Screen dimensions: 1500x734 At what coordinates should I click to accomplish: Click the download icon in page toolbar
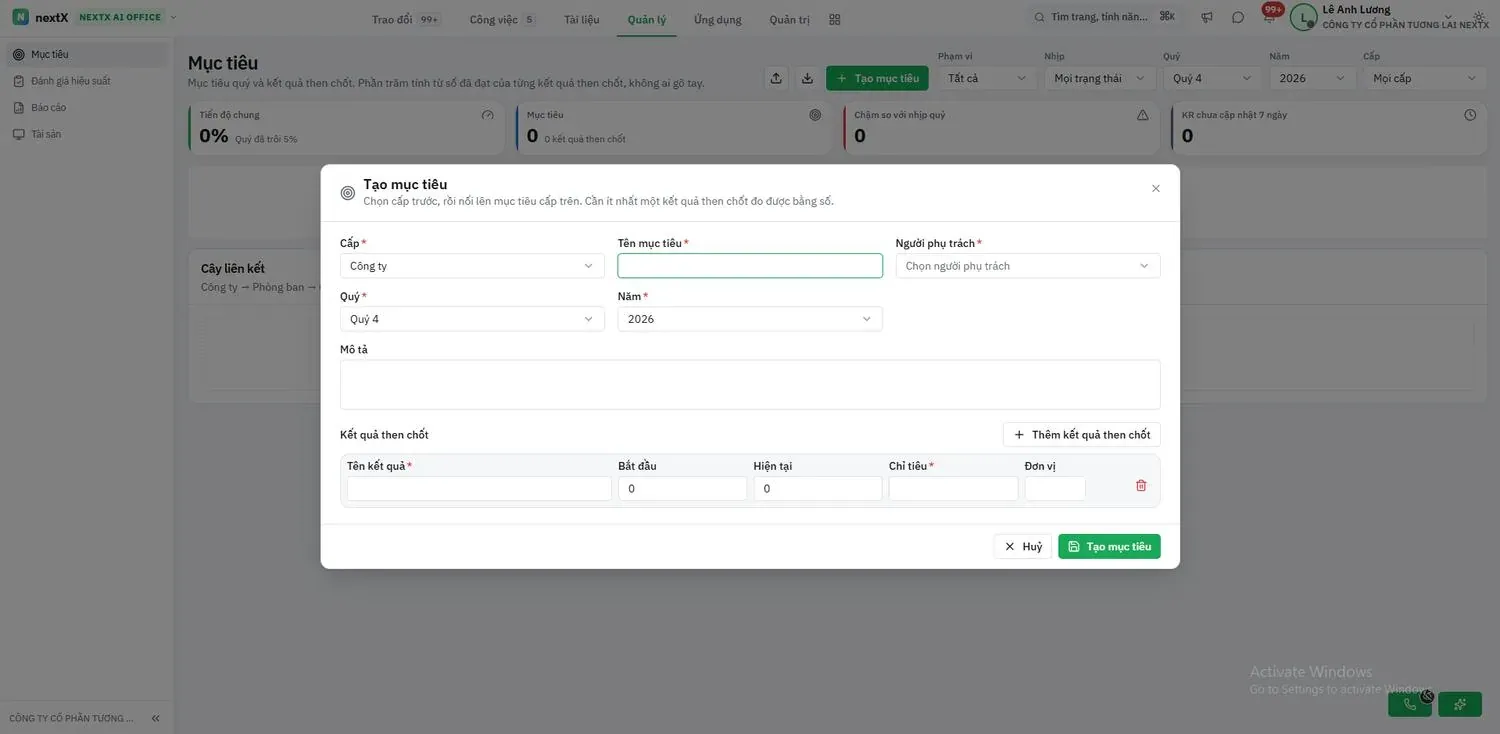click(x=807, y=78)
